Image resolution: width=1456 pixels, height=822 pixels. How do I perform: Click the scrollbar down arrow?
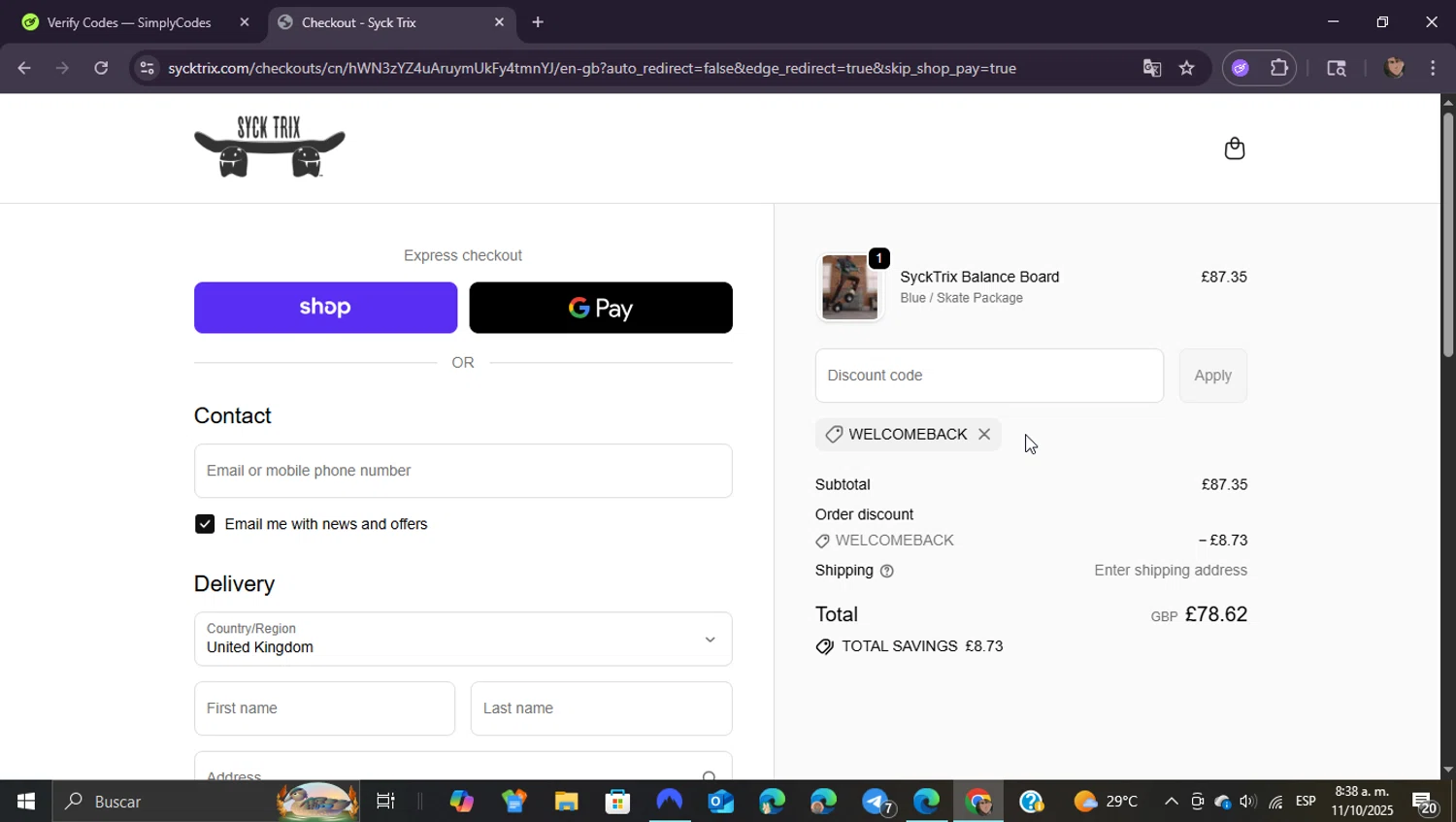[x=1447, y=771]
